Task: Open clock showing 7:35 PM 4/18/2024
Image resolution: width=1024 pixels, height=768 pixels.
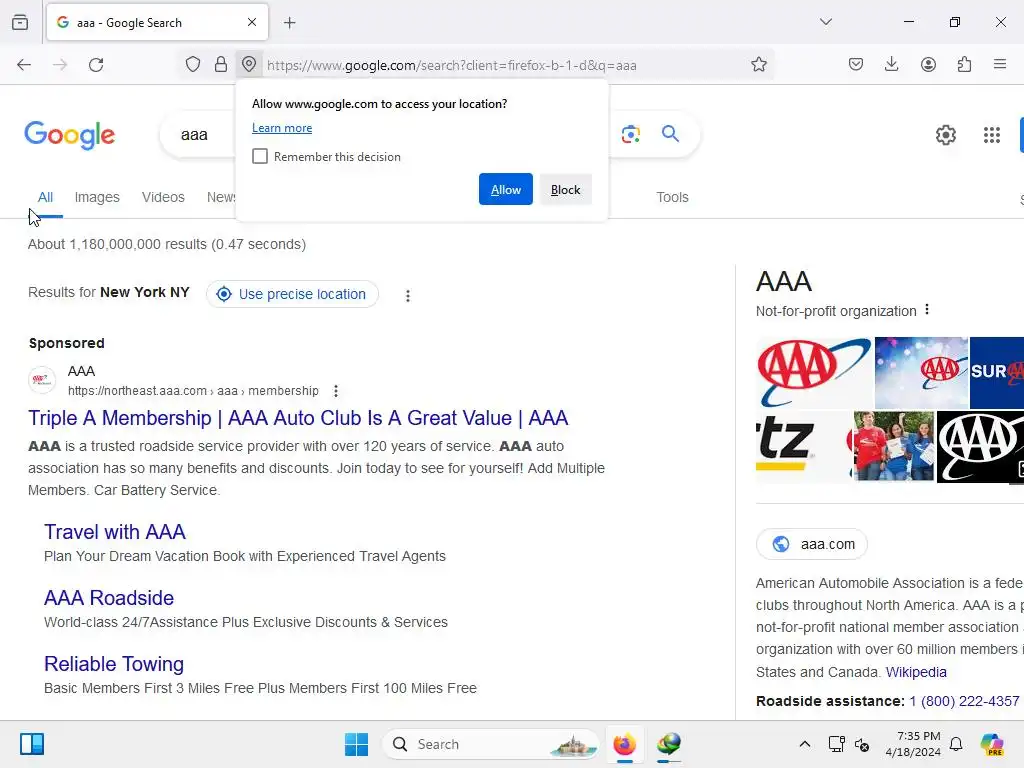Action: pos(913,744)
